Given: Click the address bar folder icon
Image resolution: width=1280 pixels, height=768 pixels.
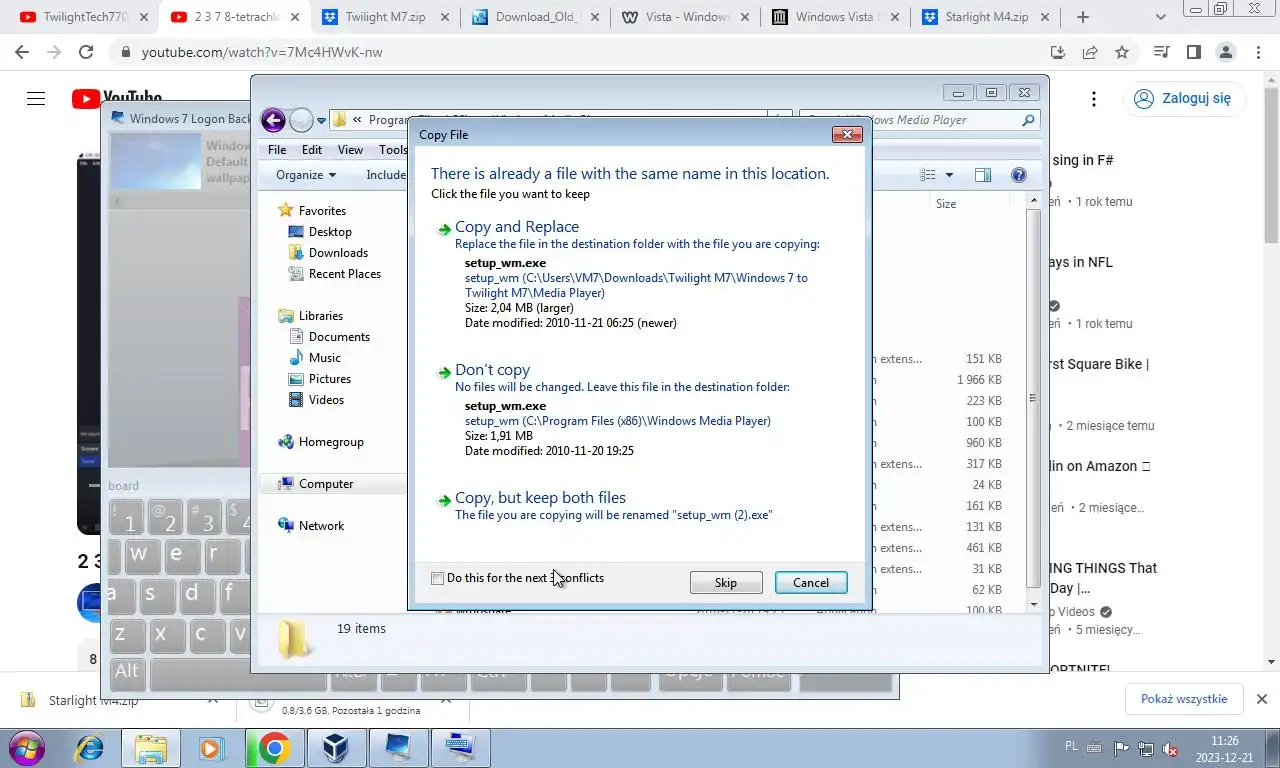Looking at the screenshot, I should pos(340,120).
